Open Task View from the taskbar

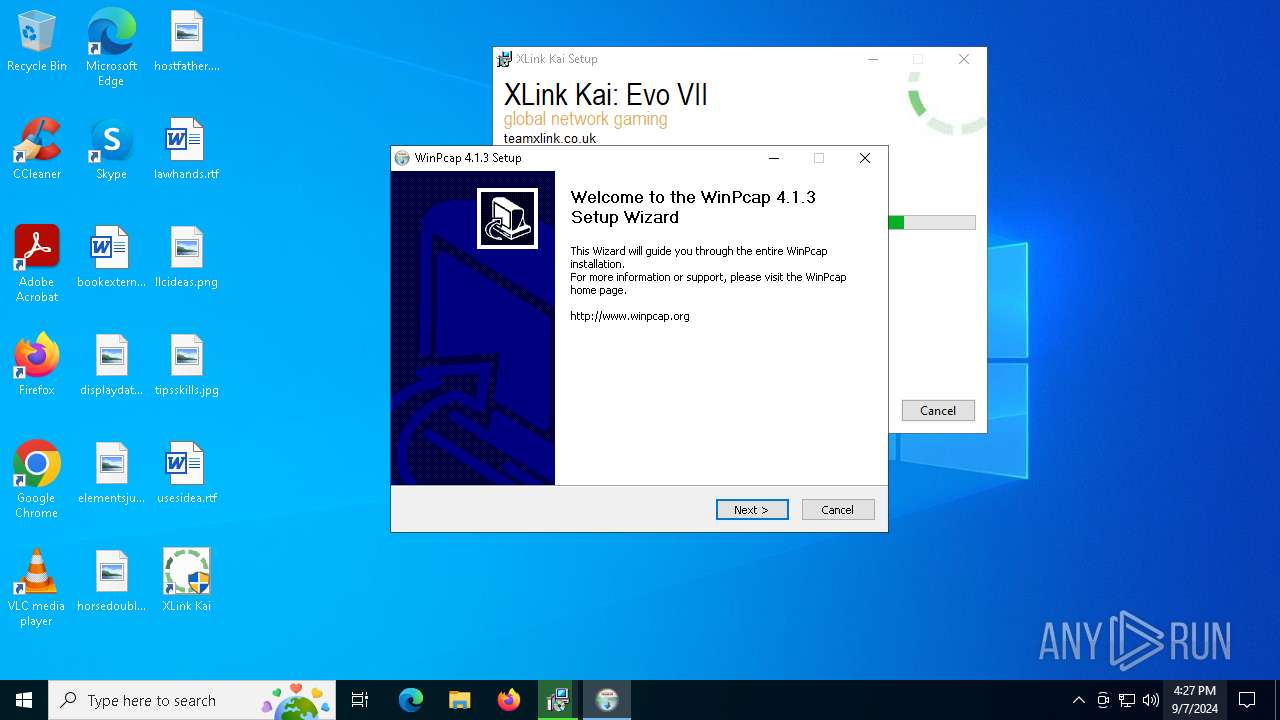pyautogui.click(x=360, y=700)
